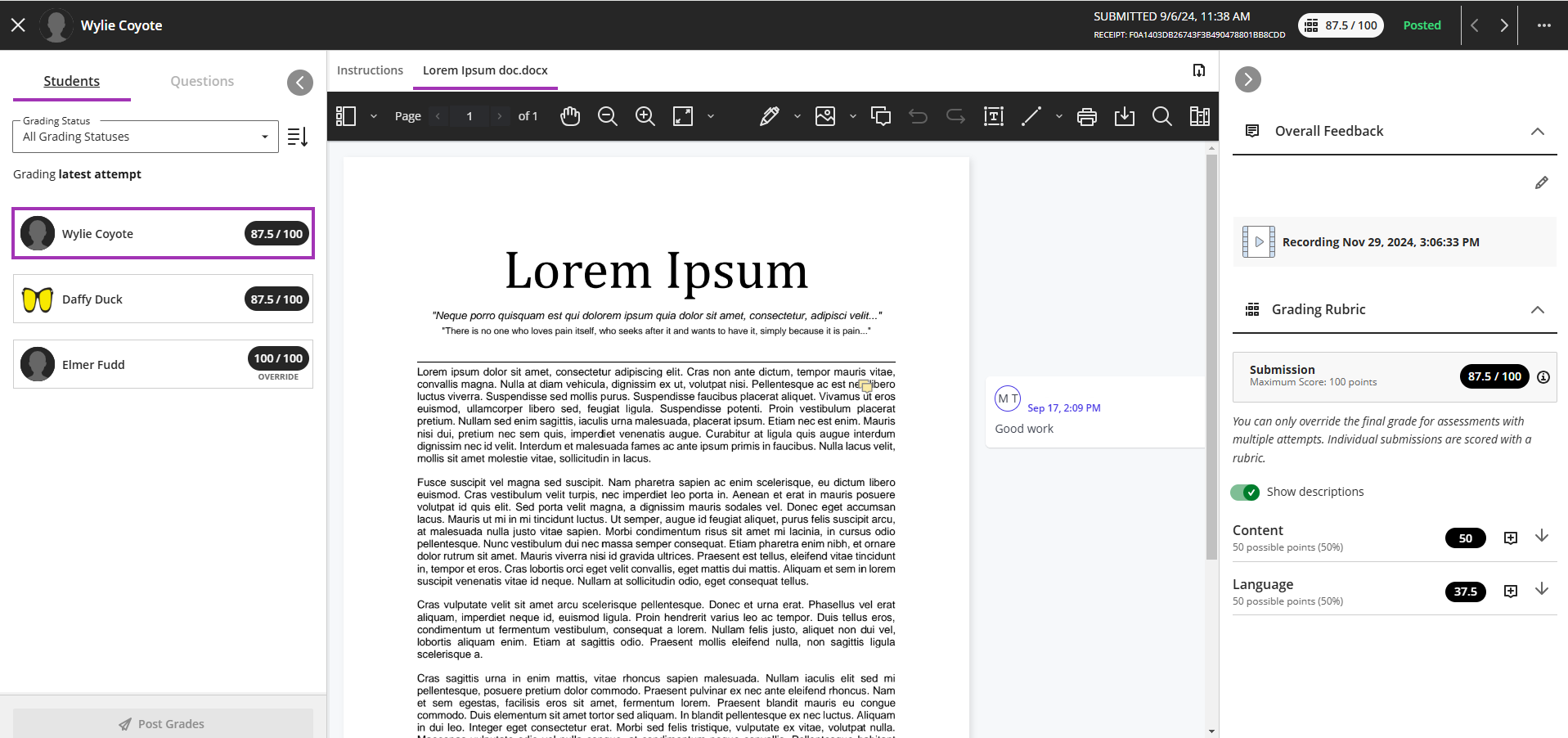Screen dimensions: 1568x738
Task: Zoom in on the document
Action: coord(645,116)
